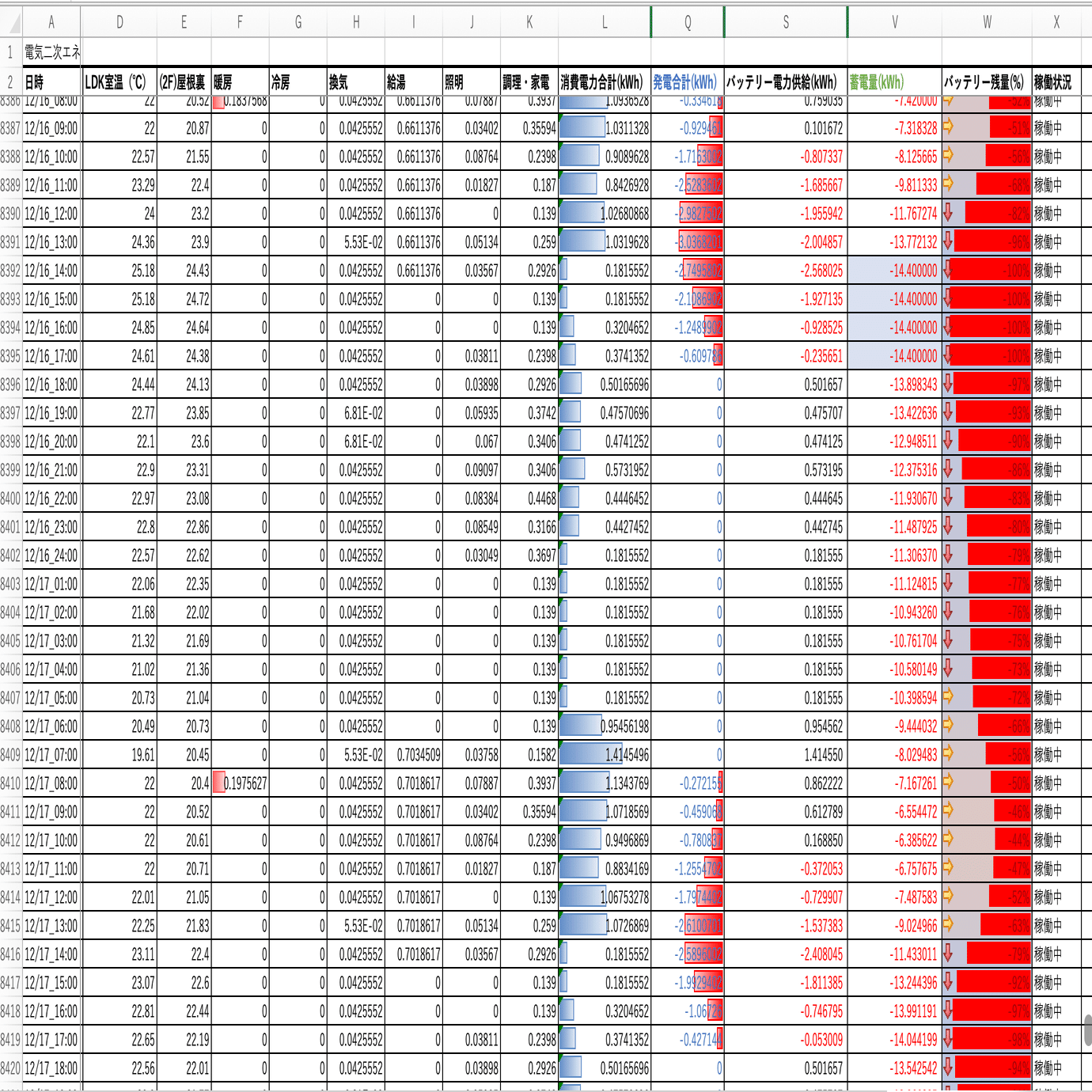Click battery supply cell 1.414550
The height and width of the screenshot is (1092, 1092).
pyautogui.click(x=786, y=755)
